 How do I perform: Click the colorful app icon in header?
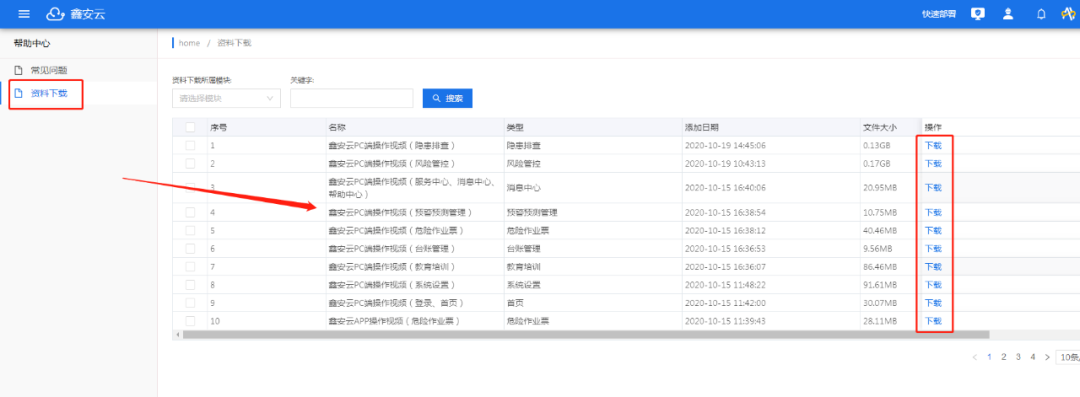tap(1068, 14)
